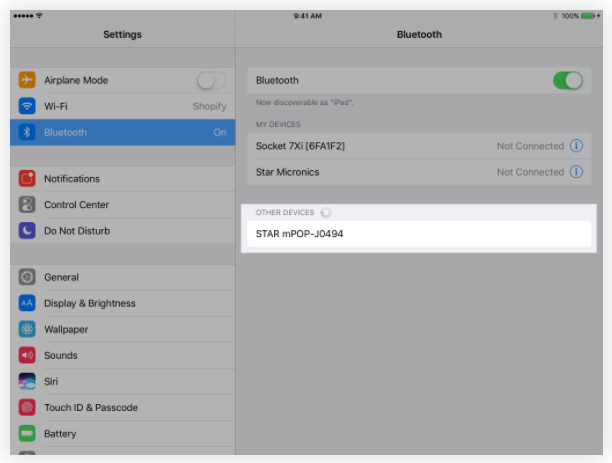Open Control Center settings
This screenshot has width=612, height=463.
pyautogui.click(x=123, y=205)
